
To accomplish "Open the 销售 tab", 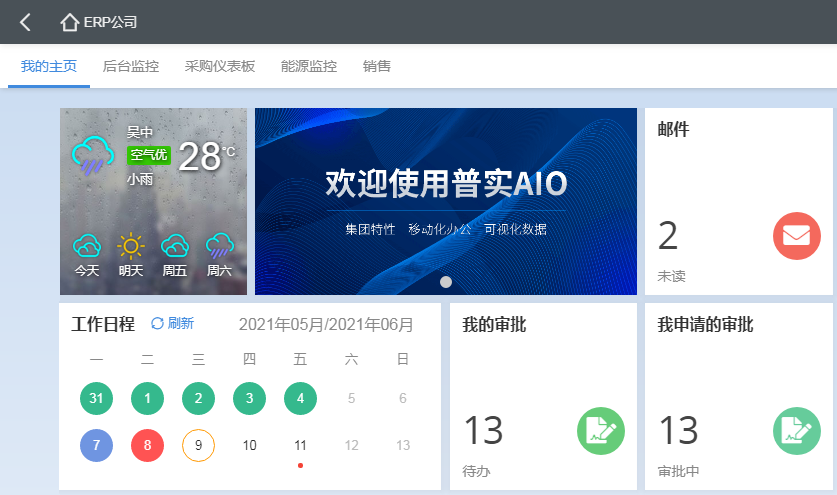I will [377, 67].
